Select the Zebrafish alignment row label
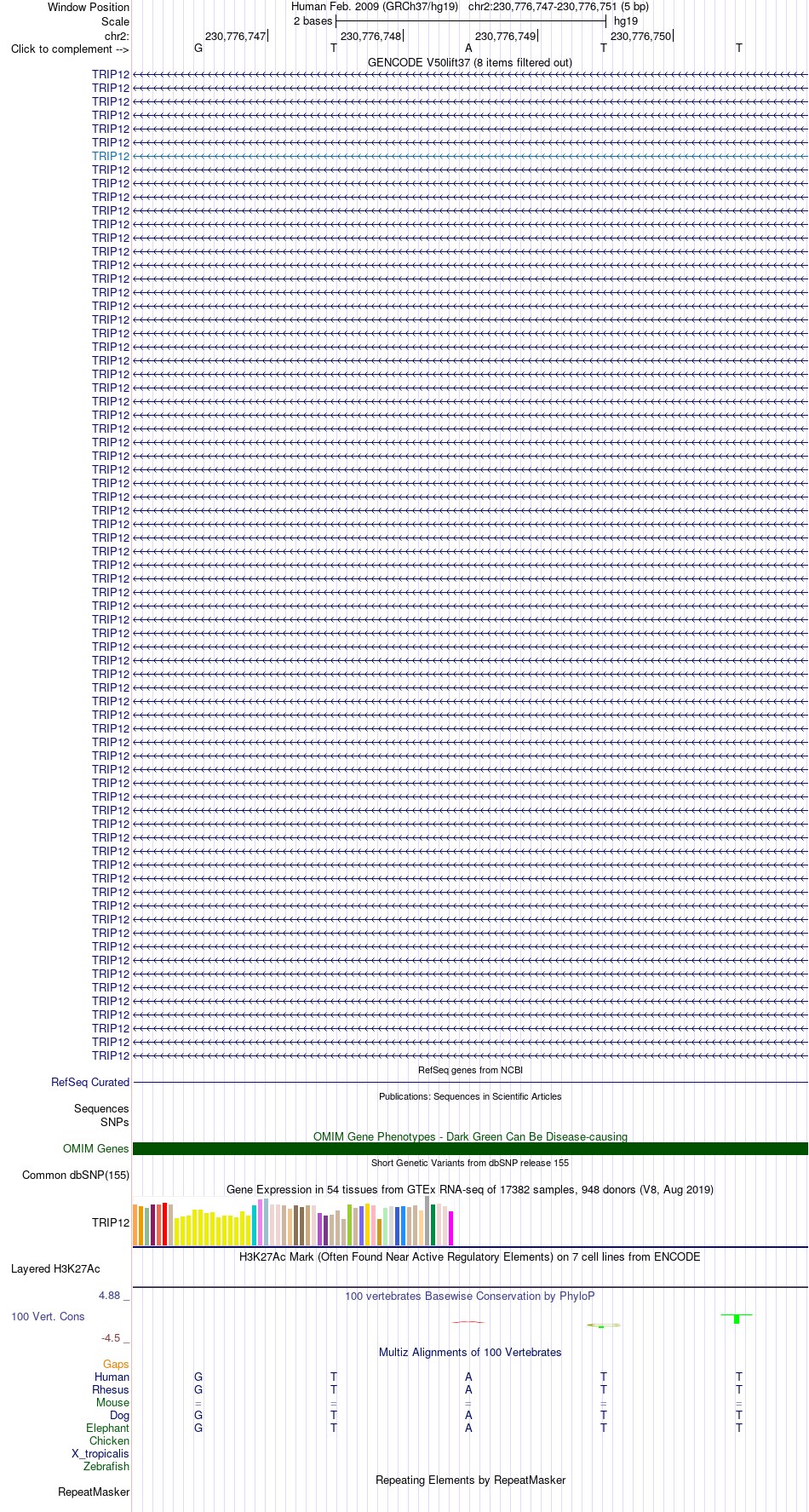The height and width of the screenshot is (1512, 809). 106,1467
